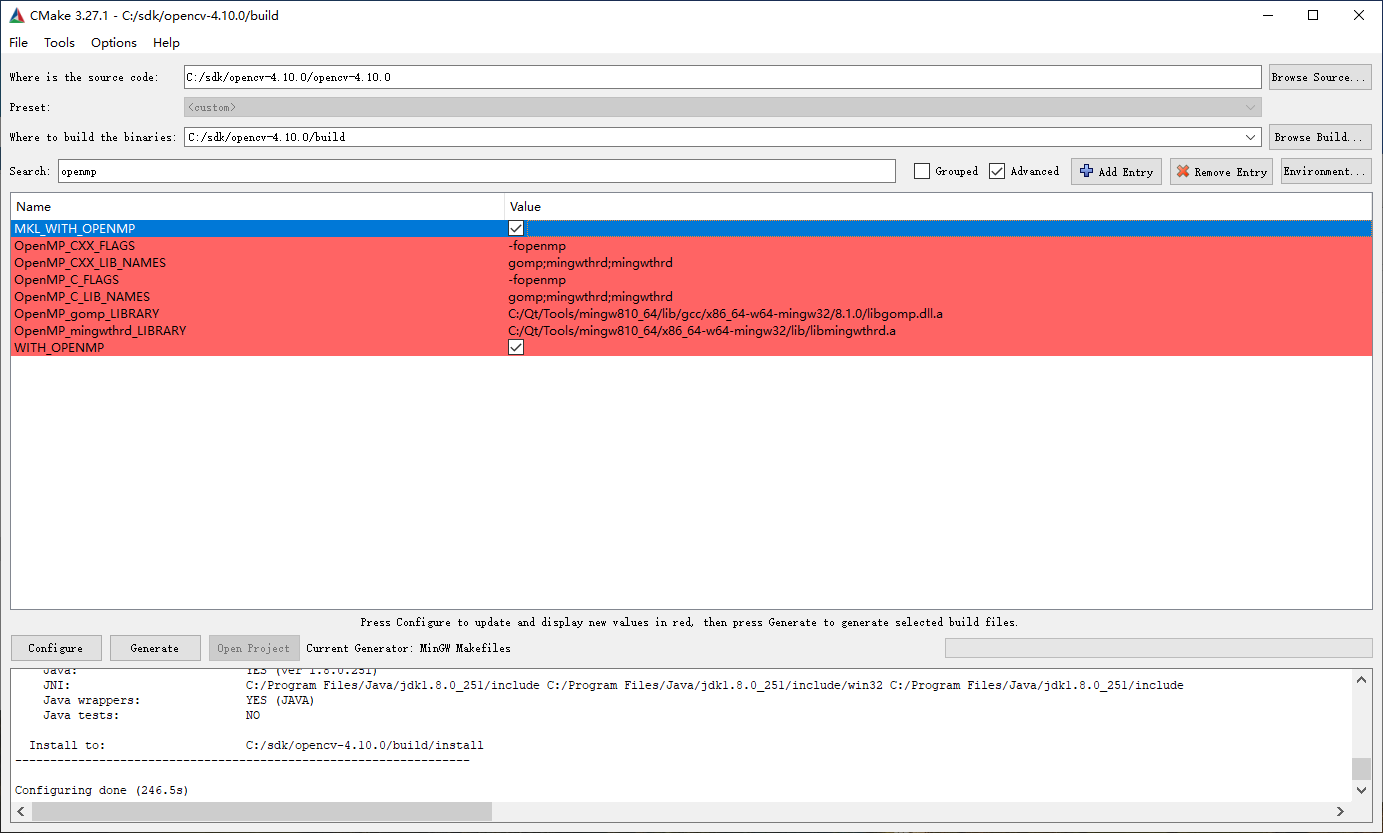This screenshot has height=833, width=1383.
Task: Click the Browse Source button
Action: 1320,77
